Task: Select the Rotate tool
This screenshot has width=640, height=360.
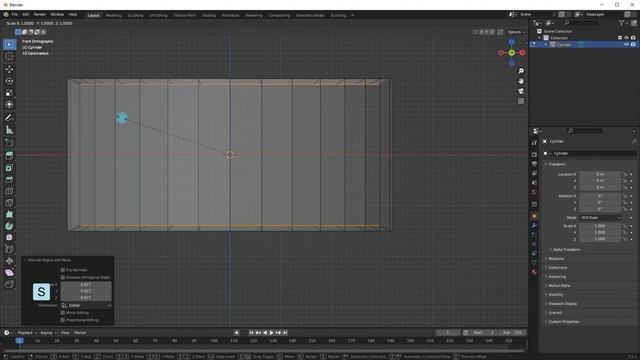Action: [9, 81]
